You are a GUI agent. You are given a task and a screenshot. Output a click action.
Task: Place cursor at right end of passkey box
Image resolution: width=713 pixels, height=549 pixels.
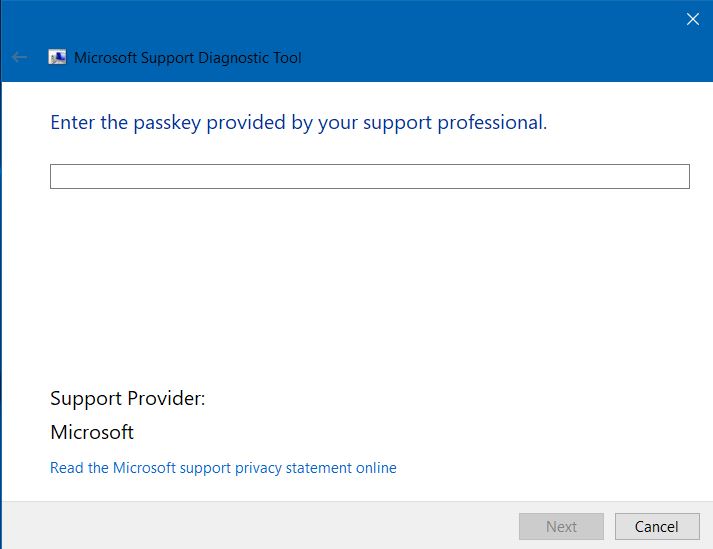pos(684,176)
